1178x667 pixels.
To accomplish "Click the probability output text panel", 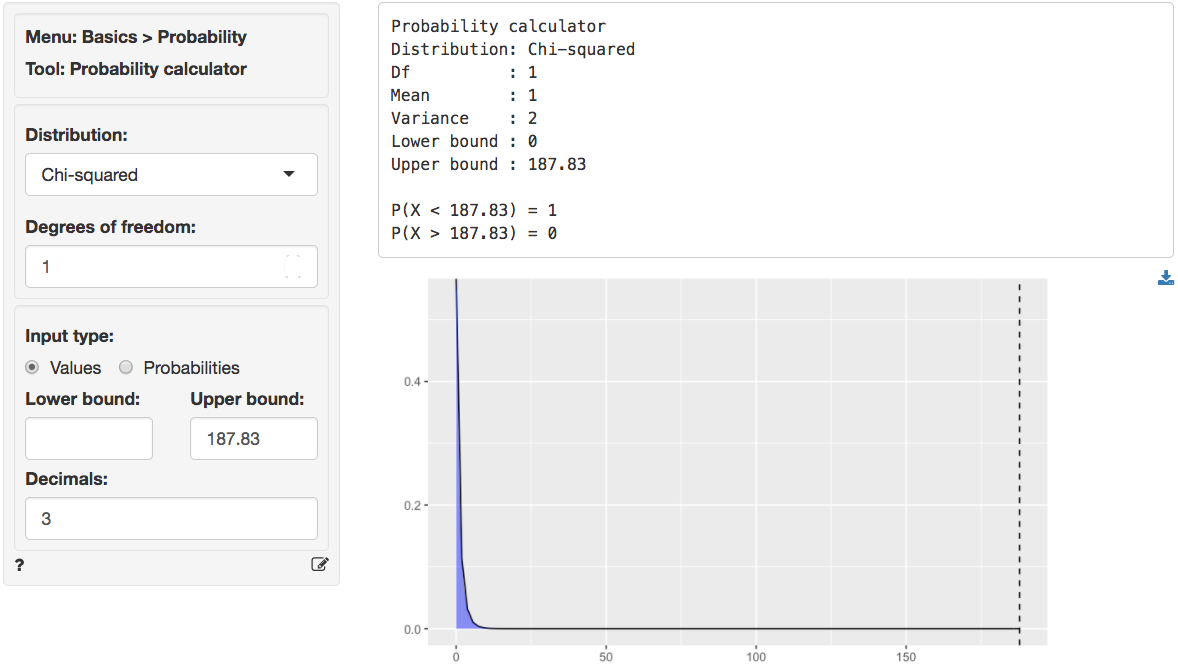I will (700, 130).
